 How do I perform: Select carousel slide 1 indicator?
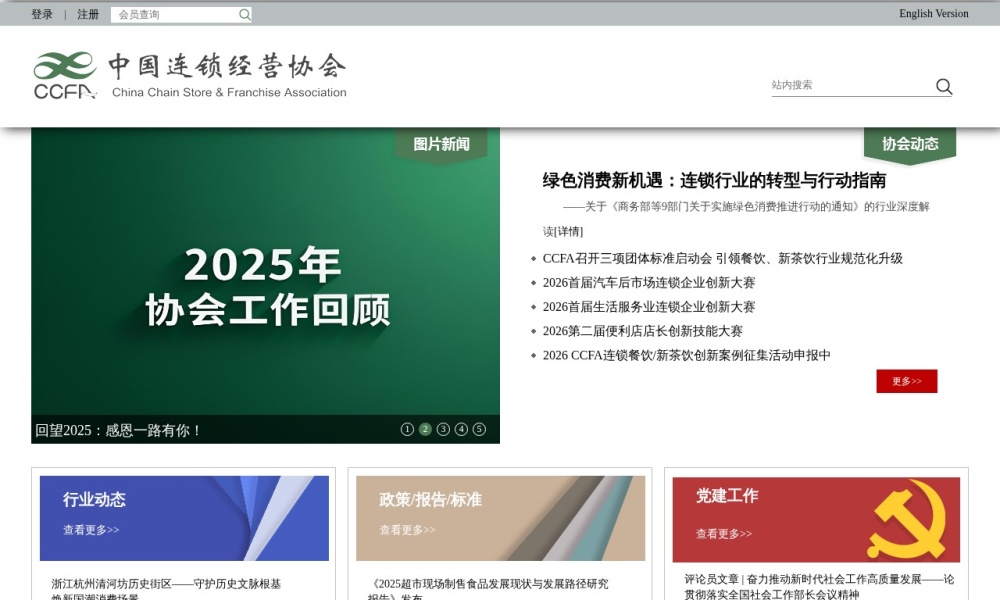click(x=406, y=428)
